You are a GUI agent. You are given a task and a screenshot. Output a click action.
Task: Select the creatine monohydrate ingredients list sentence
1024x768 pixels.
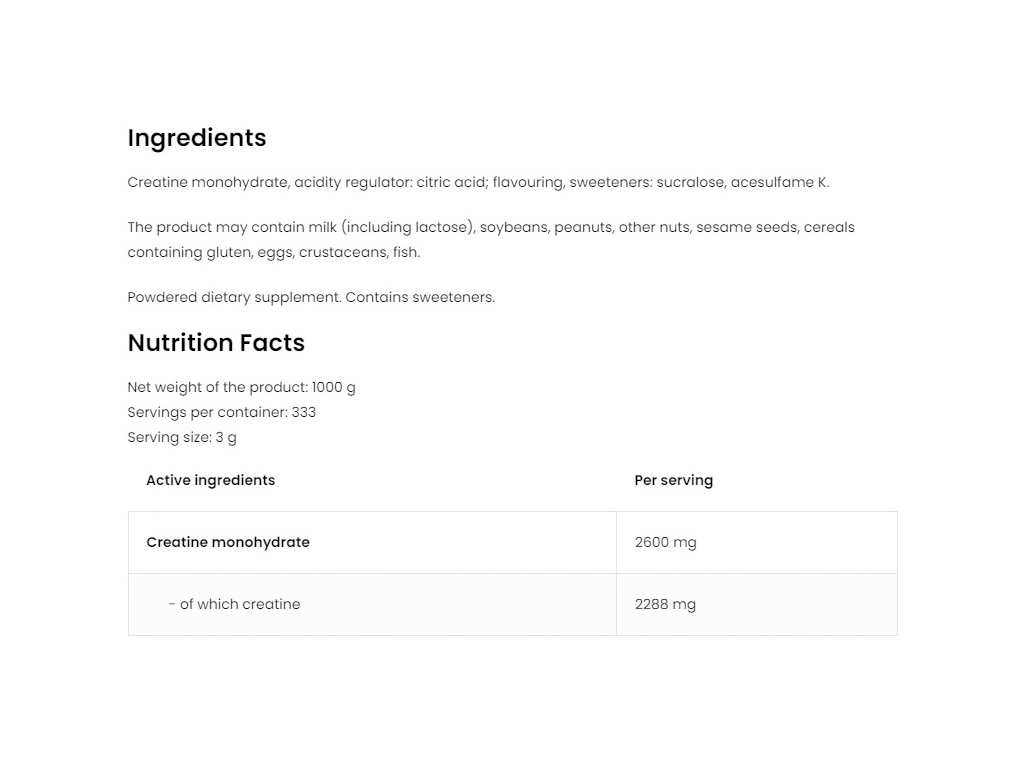tap(478, 182)
